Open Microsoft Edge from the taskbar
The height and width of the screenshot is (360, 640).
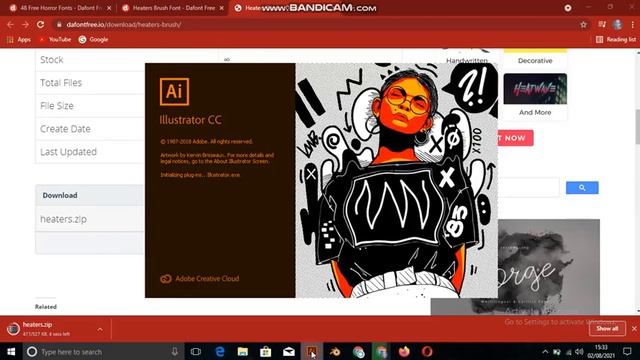(220, 351)
